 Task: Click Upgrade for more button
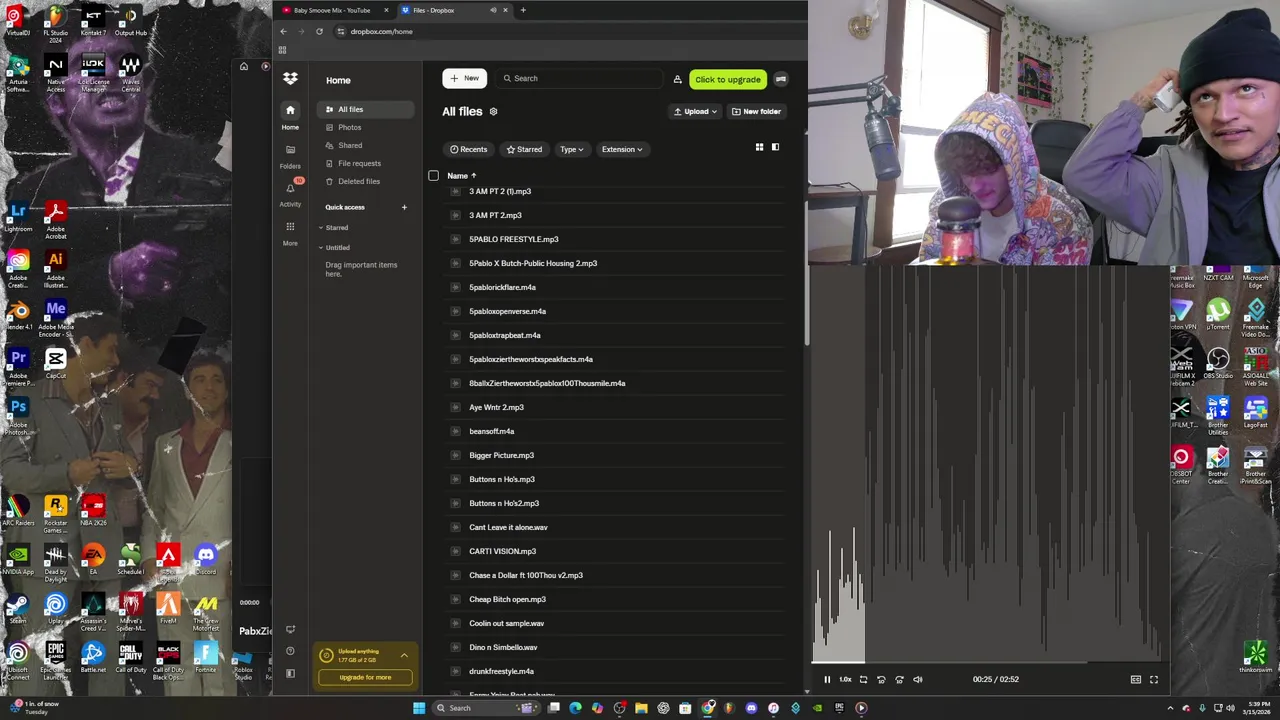coord(365,677)
